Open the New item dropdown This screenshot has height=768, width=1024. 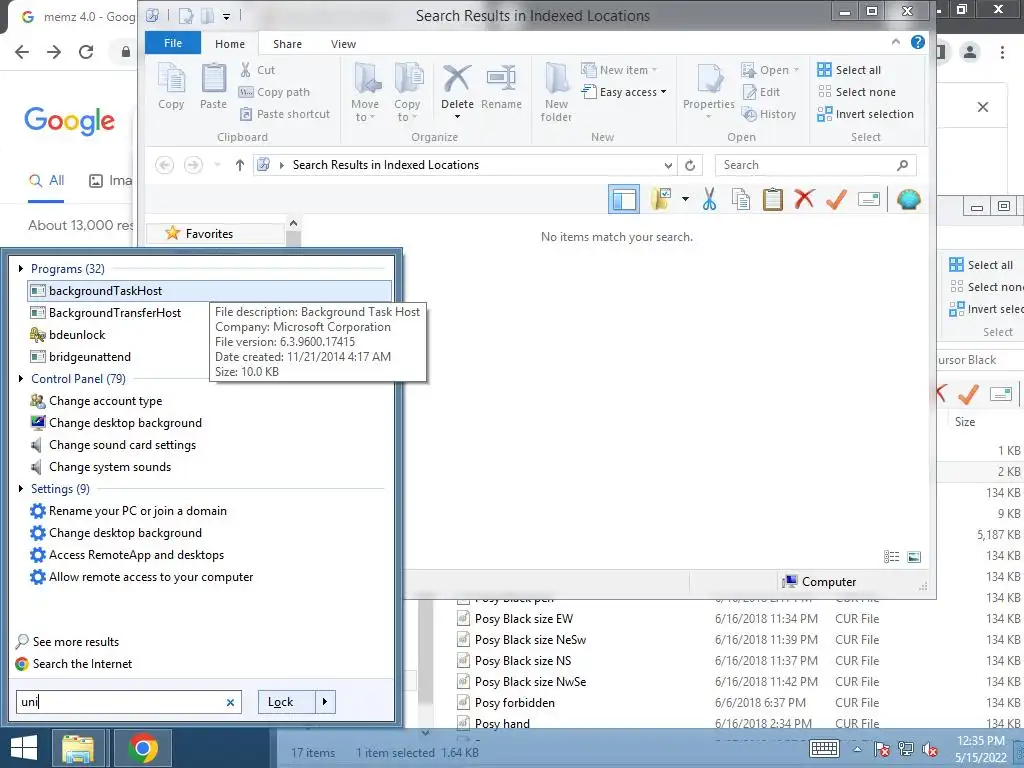619,70
